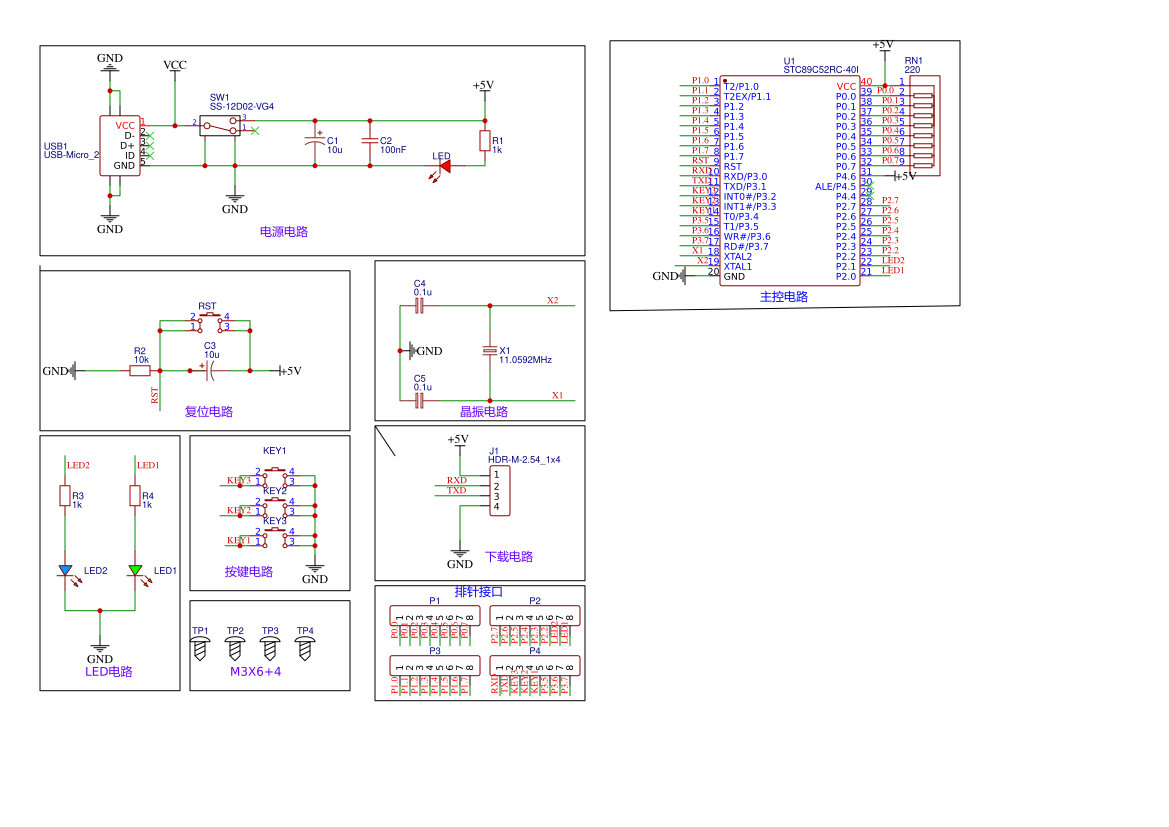Select the green LED1 diode symbol
Screen dimensions: 1169x827
135,570
